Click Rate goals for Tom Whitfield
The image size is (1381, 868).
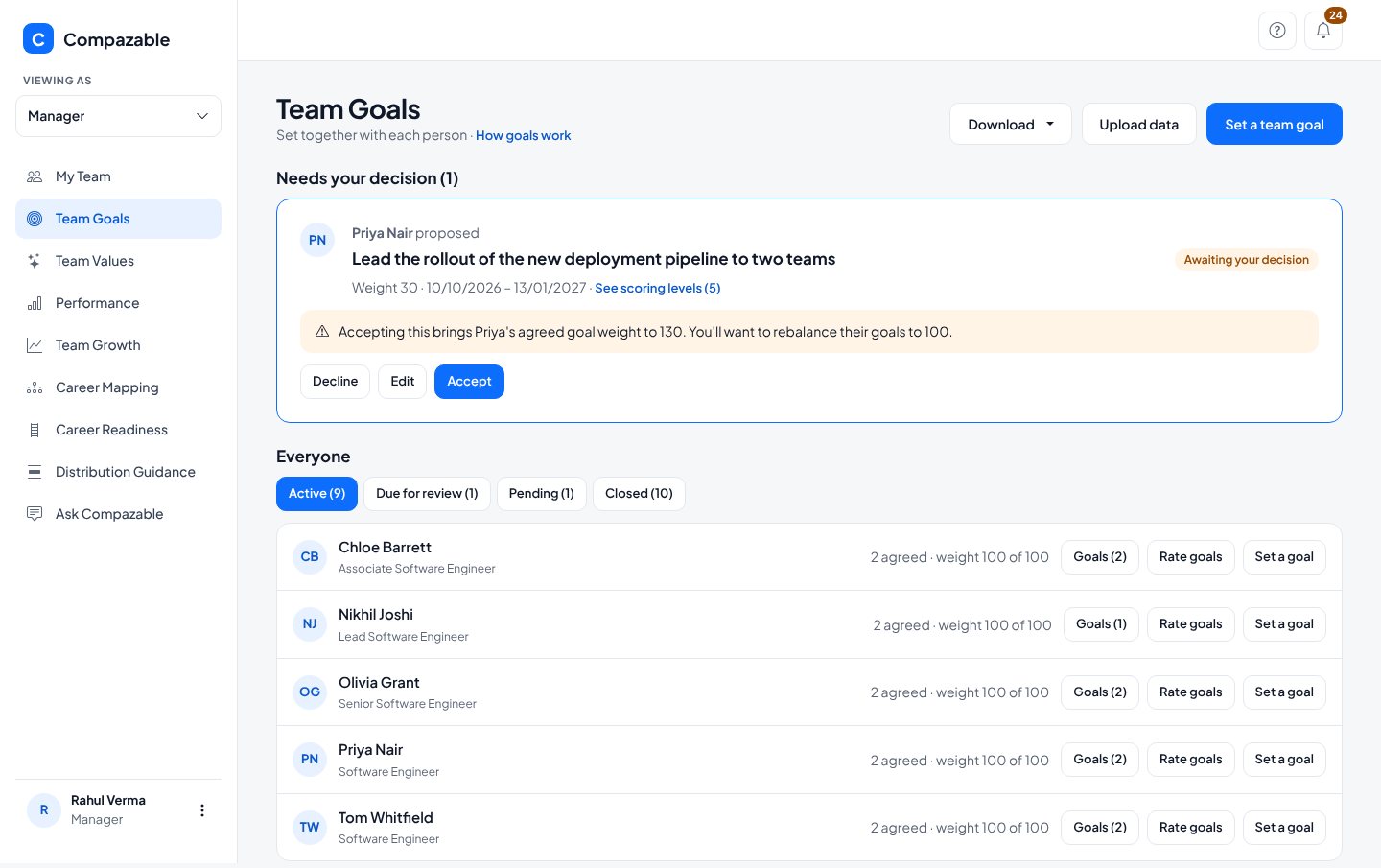pyautogui.click(x=1191, y=828)
